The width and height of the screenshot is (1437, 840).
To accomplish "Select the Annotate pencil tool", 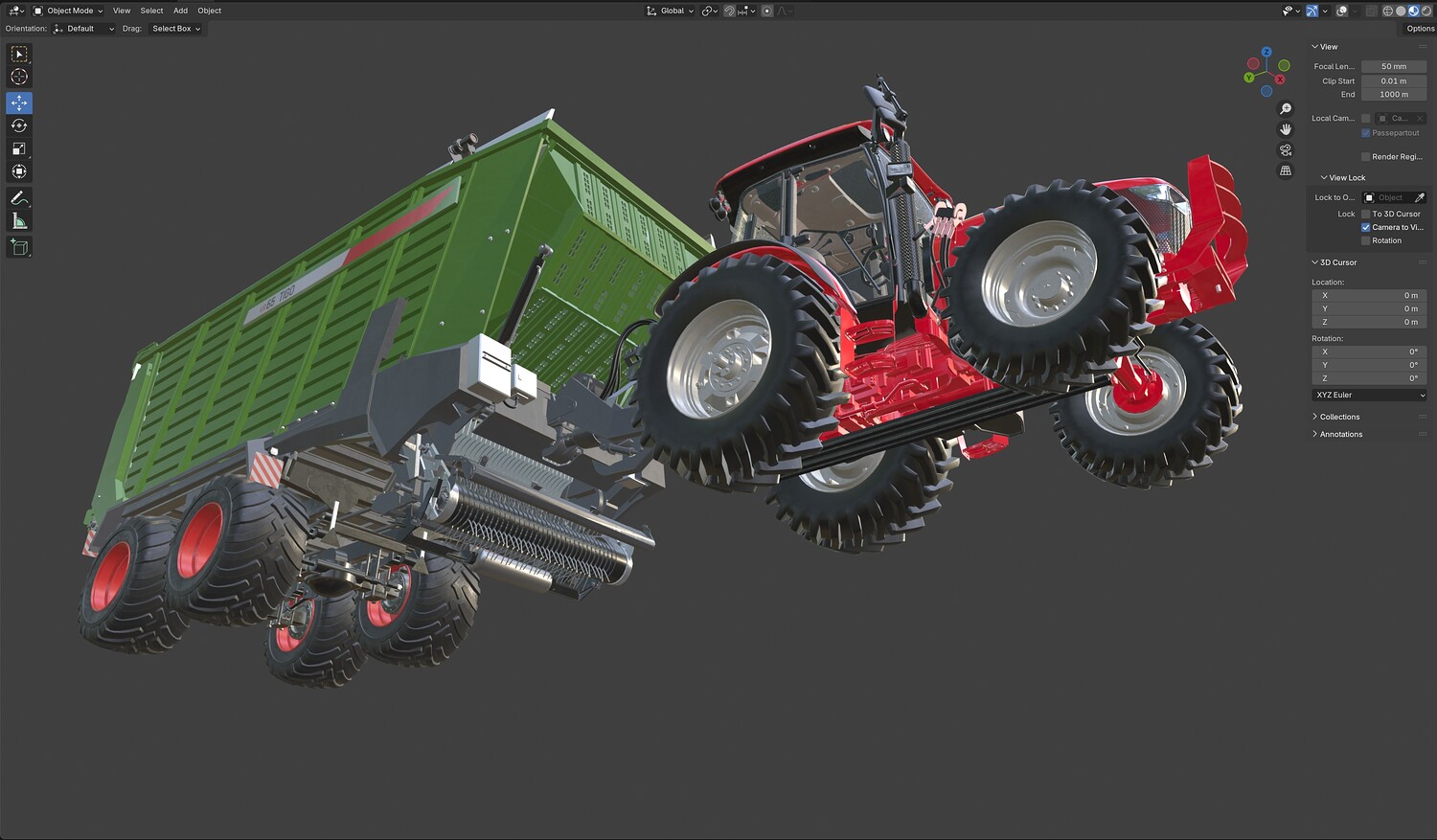I will pyautogui.click(x=19, y=198).
